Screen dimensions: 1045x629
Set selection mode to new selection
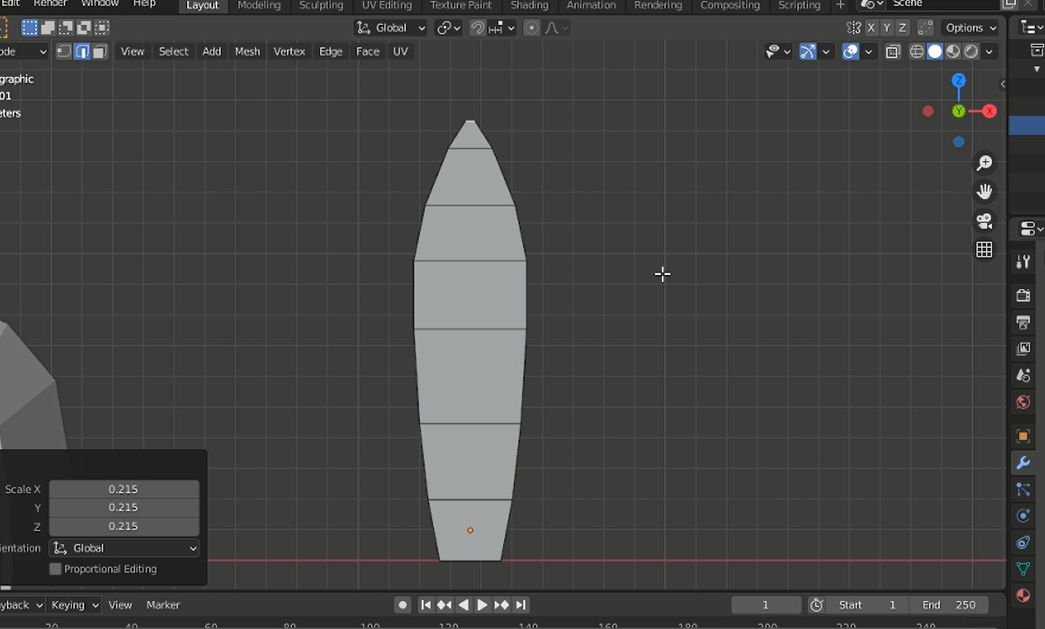point(30,27)
